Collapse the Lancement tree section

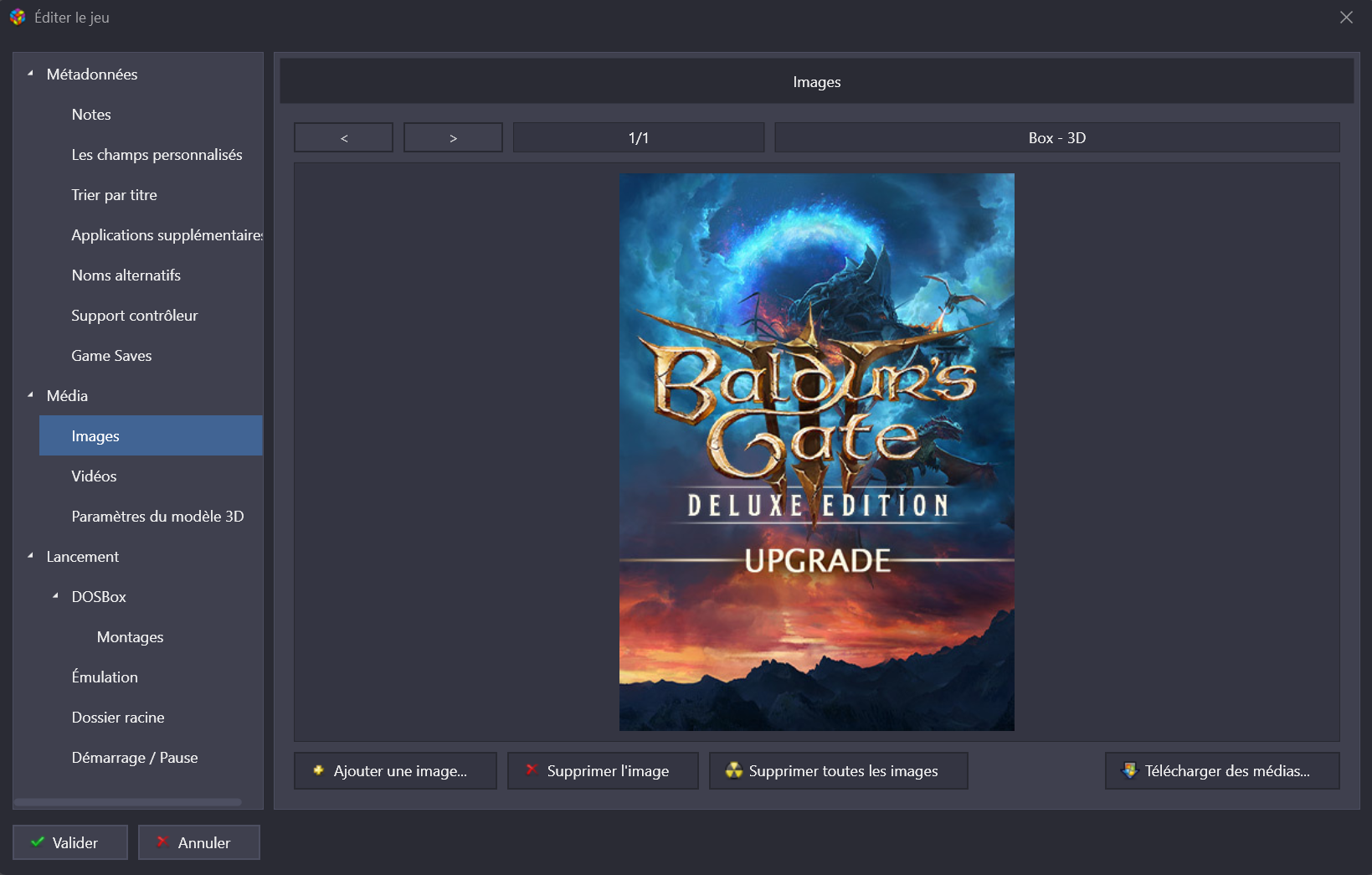(x=30, y=556)
